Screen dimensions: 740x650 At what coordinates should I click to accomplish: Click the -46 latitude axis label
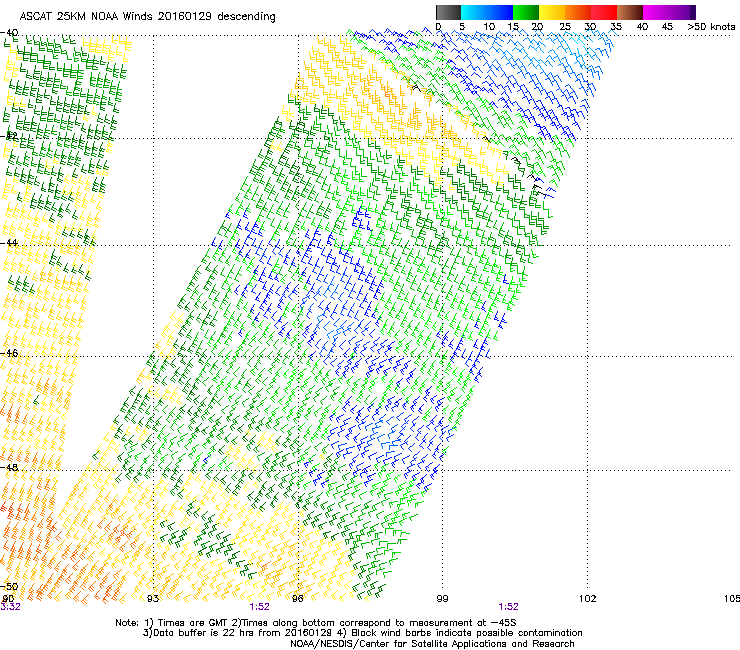(x=9, y=353)
